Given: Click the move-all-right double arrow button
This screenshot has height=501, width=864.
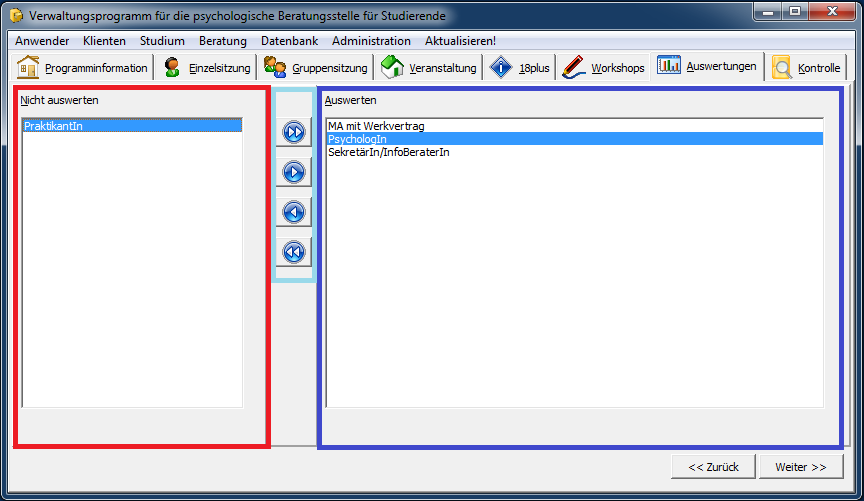Looking at the screenshot, I should [293, 132].
